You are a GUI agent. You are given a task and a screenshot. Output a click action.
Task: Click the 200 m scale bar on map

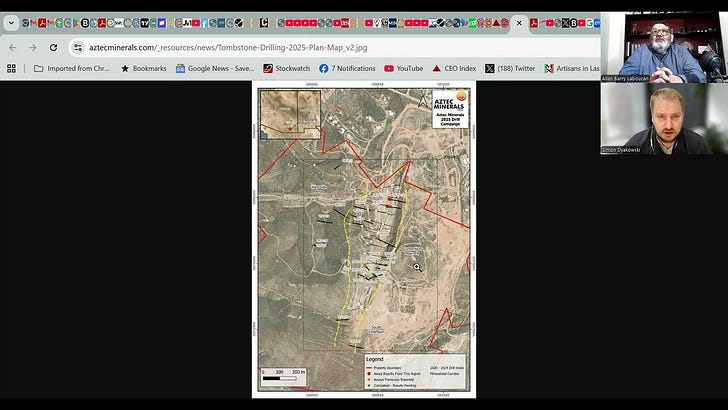click(x=283, y=376)
